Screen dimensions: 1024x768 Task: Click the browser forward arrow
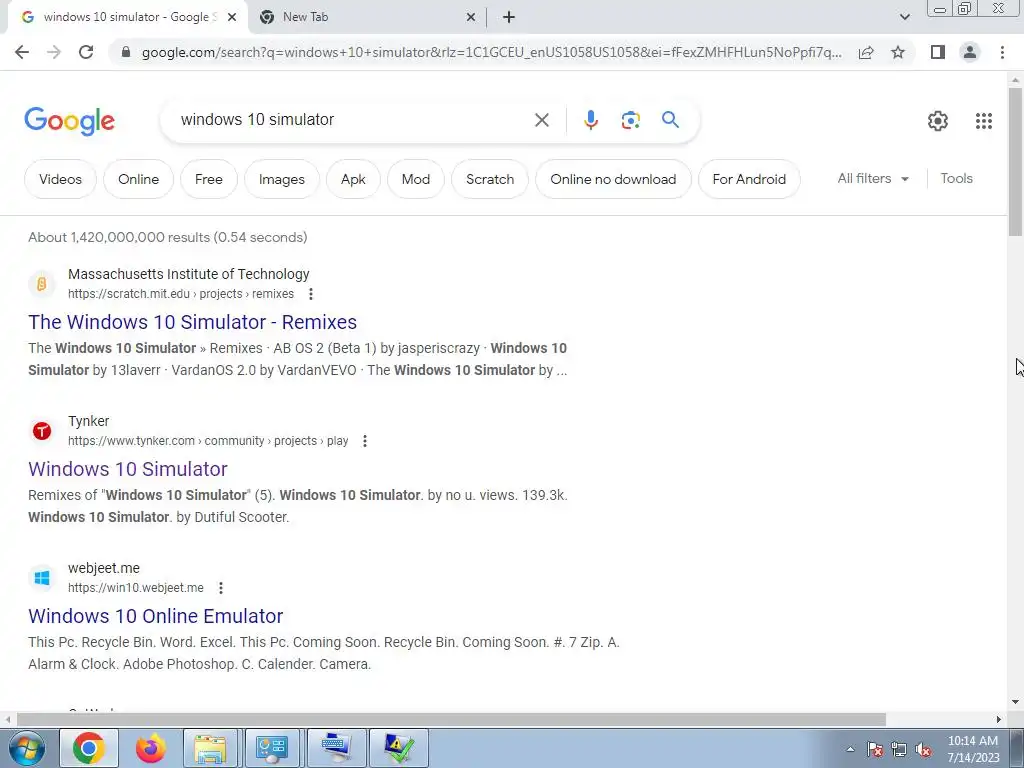(x=54, y=52)
